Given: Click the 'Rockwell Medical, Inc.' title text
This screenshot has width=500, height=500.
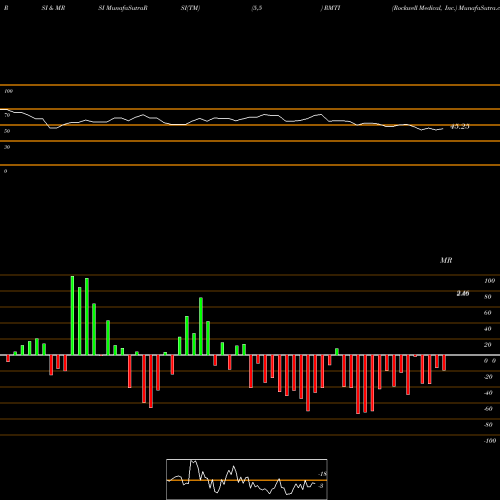Looking at the screenshot, I should [x=424, y=8].
